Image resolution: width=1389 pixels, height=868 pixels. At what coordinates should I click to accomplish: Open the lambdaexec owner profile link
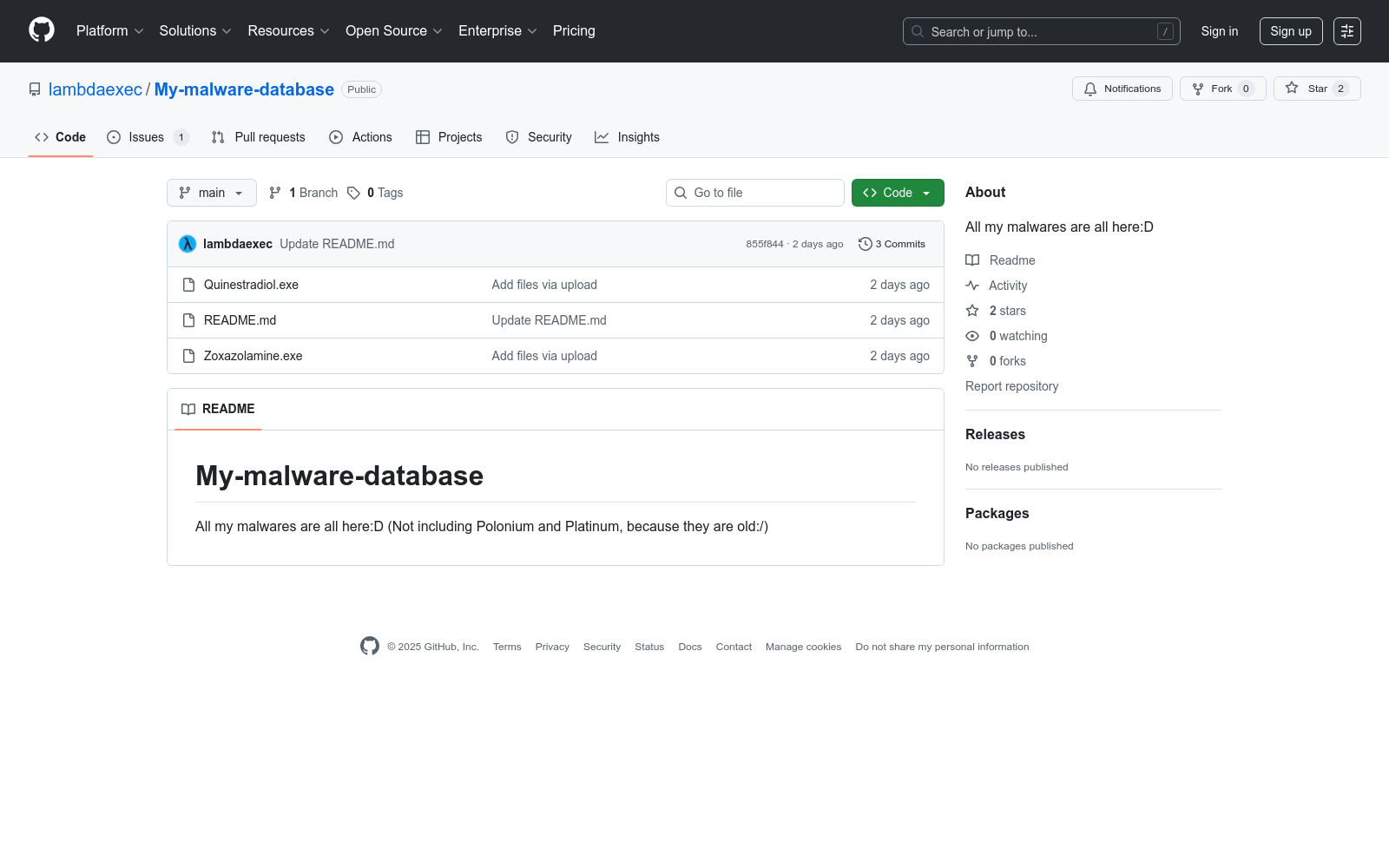tap(95, 89)
